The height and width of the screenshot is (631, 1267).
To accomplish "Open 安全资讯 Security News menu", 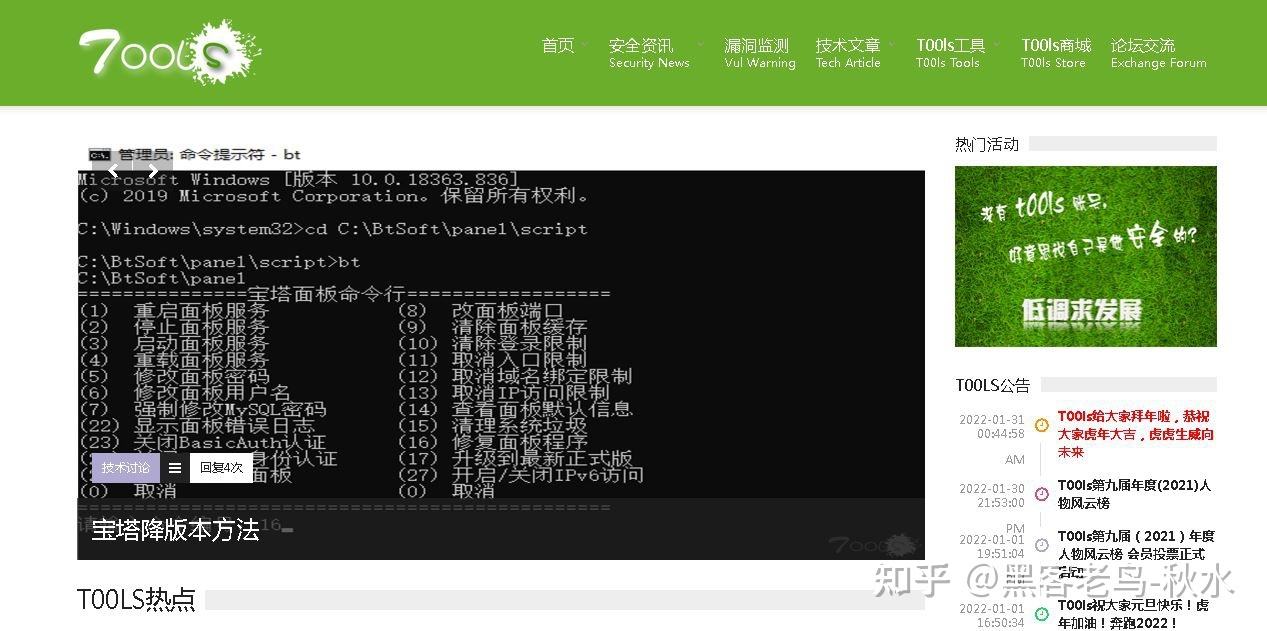I will click(649, 53).
